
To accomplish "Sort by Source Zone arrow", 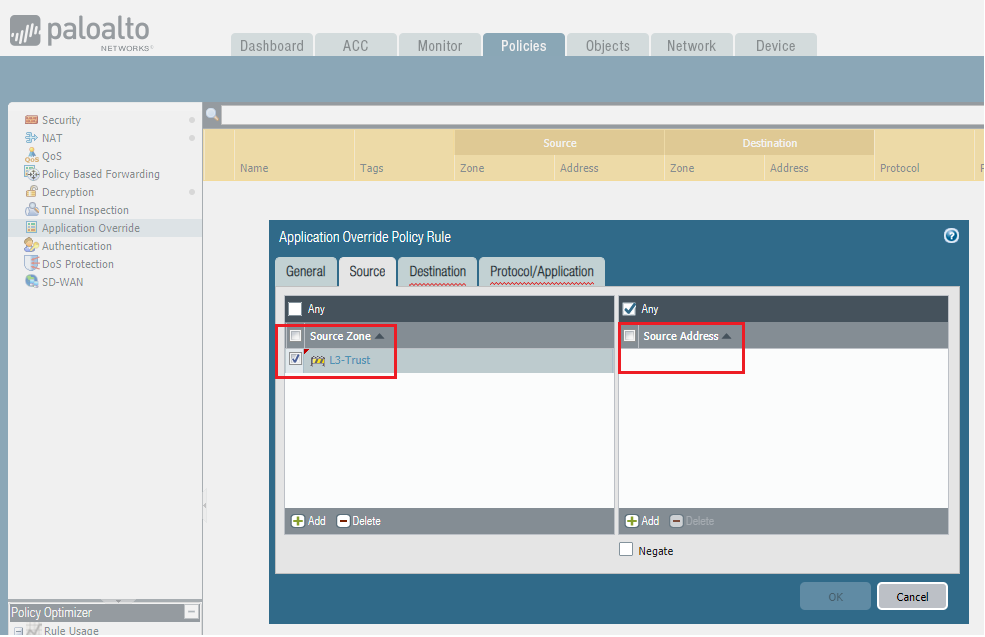I will click(x=379, y=336).
